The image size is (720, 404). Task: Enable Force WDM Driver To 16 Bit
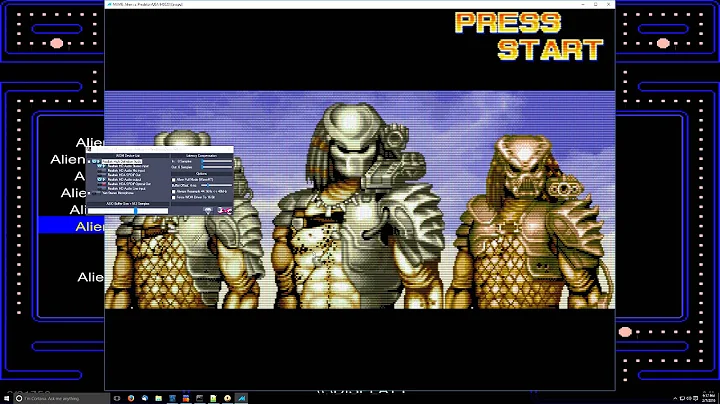174,197
